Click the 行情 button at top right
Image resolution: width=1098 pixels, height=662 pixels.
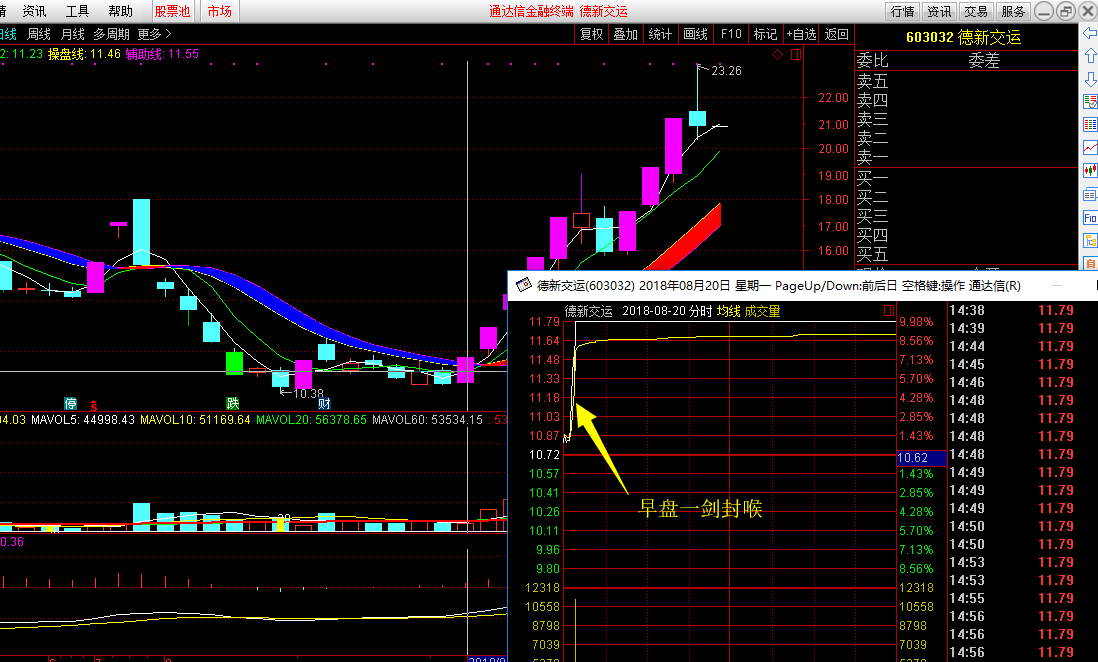pos(903,11)
